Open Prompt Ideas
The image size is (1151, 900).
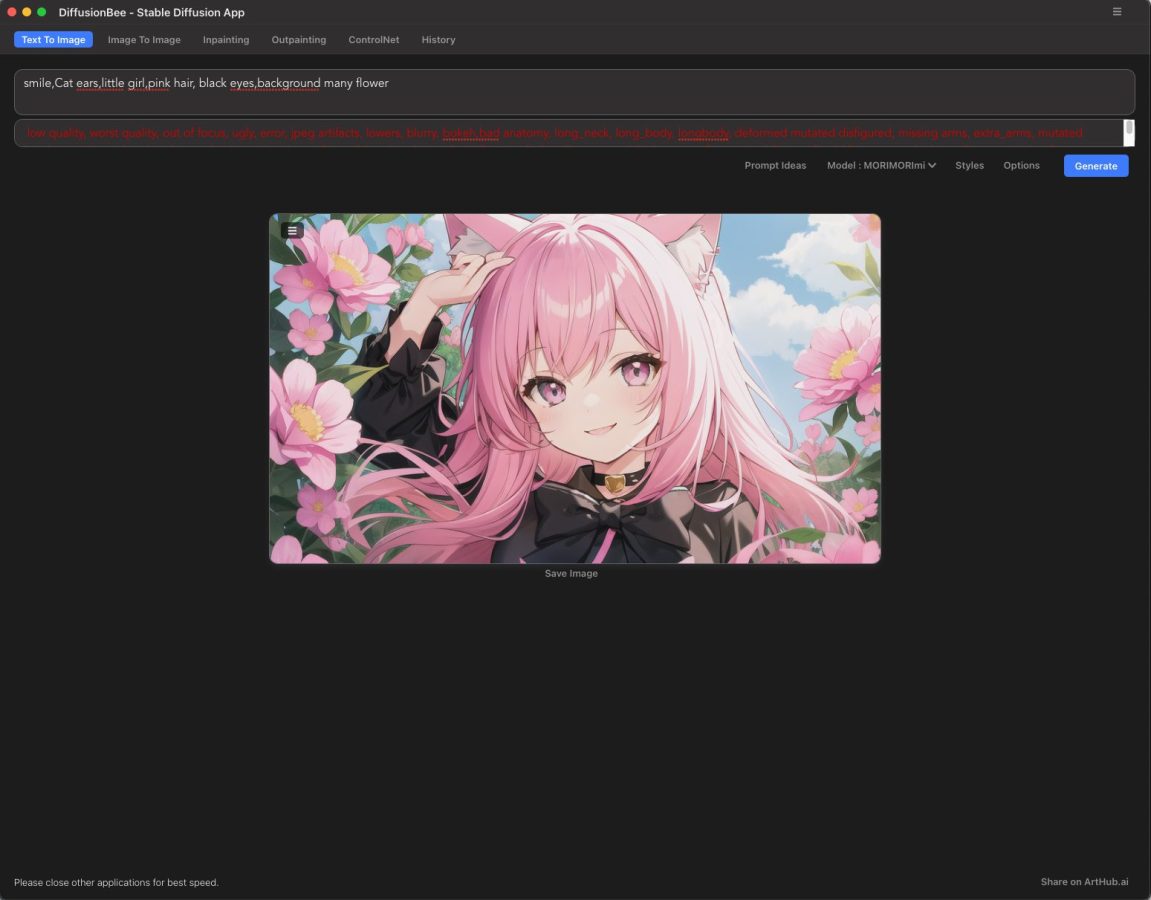(x=775, y=166)
